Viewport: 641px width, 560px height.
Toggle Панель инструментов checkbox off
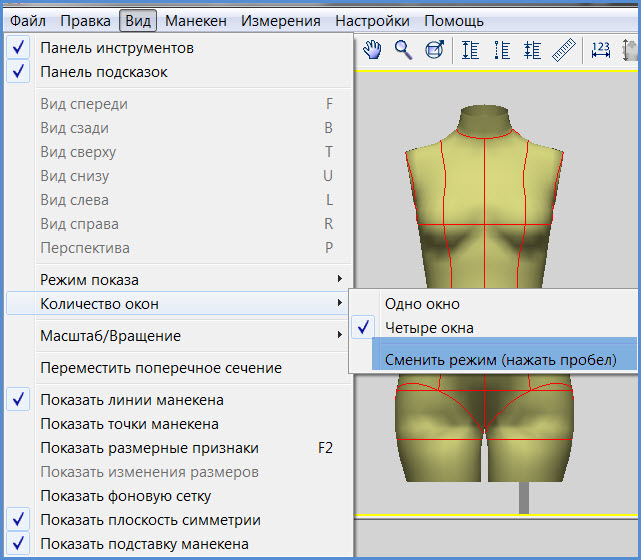pos(117,48)
